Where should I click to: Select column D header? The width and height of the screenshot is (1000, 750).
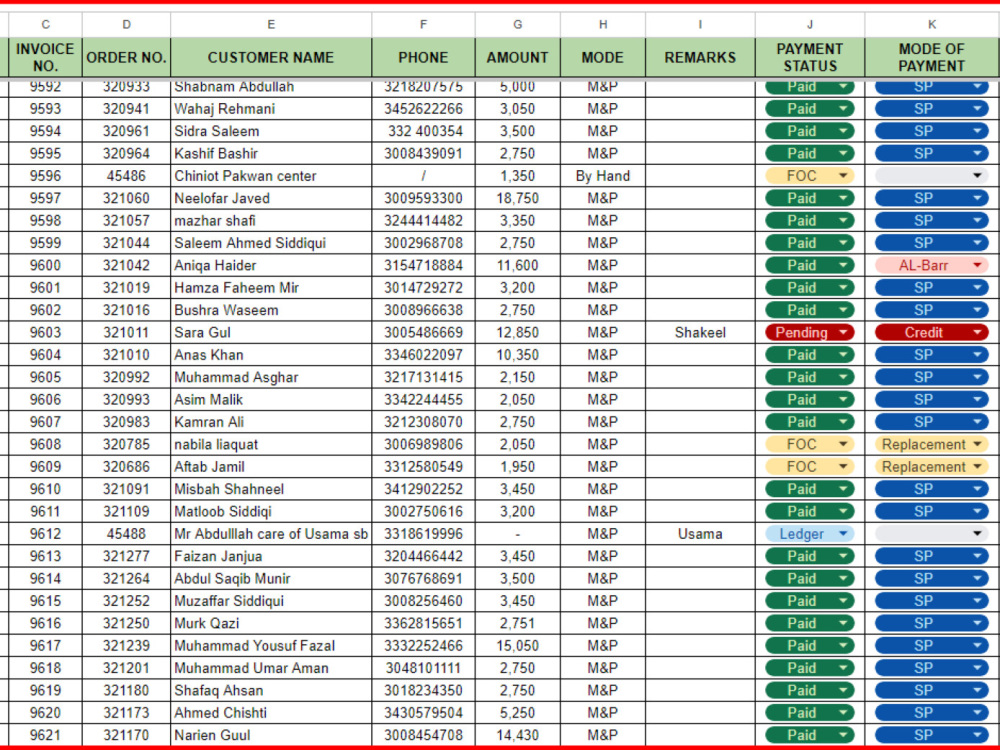[x=126, y=25]
